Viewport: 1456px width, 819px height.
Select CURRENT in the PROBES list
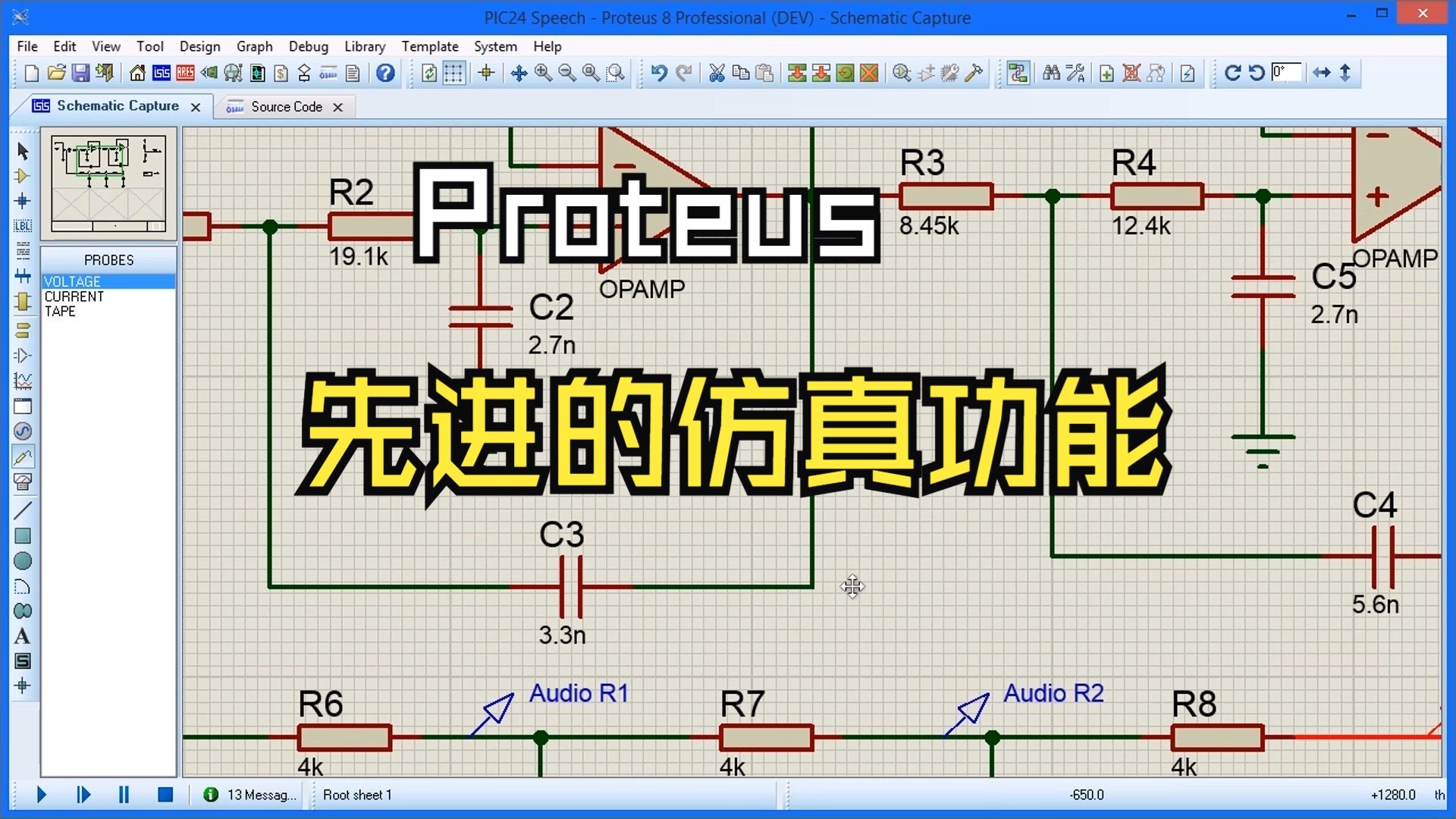[x=74, y=297]
